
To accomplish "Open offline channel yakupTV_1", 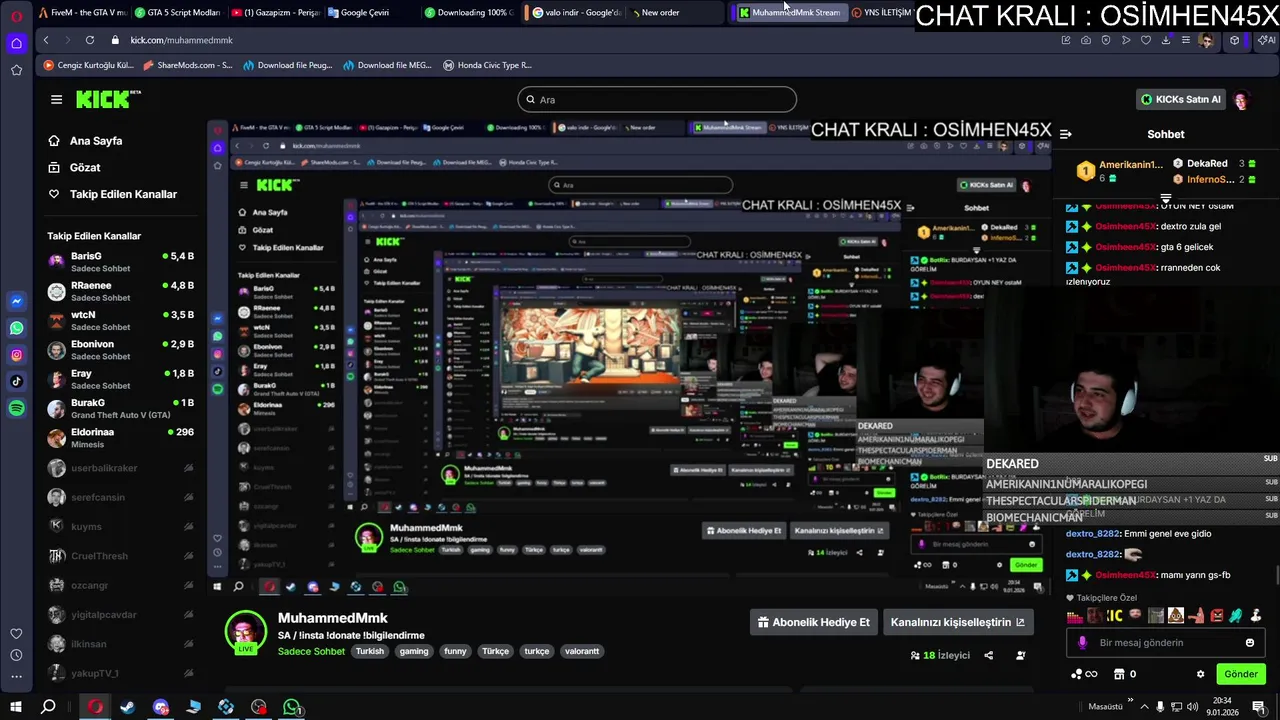I will (x=121, y=673).
